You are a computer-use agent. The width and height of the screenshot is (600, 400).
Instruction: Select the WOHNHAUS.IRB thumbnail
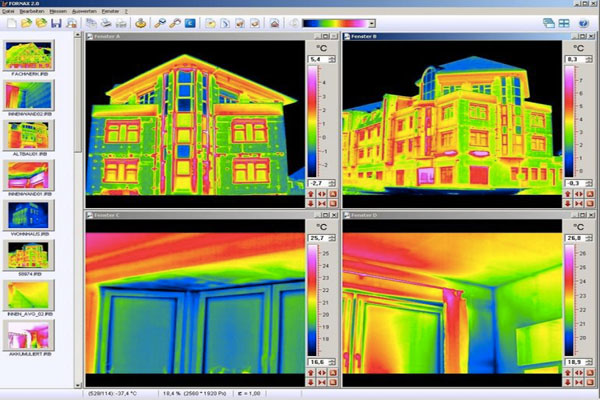29,216
